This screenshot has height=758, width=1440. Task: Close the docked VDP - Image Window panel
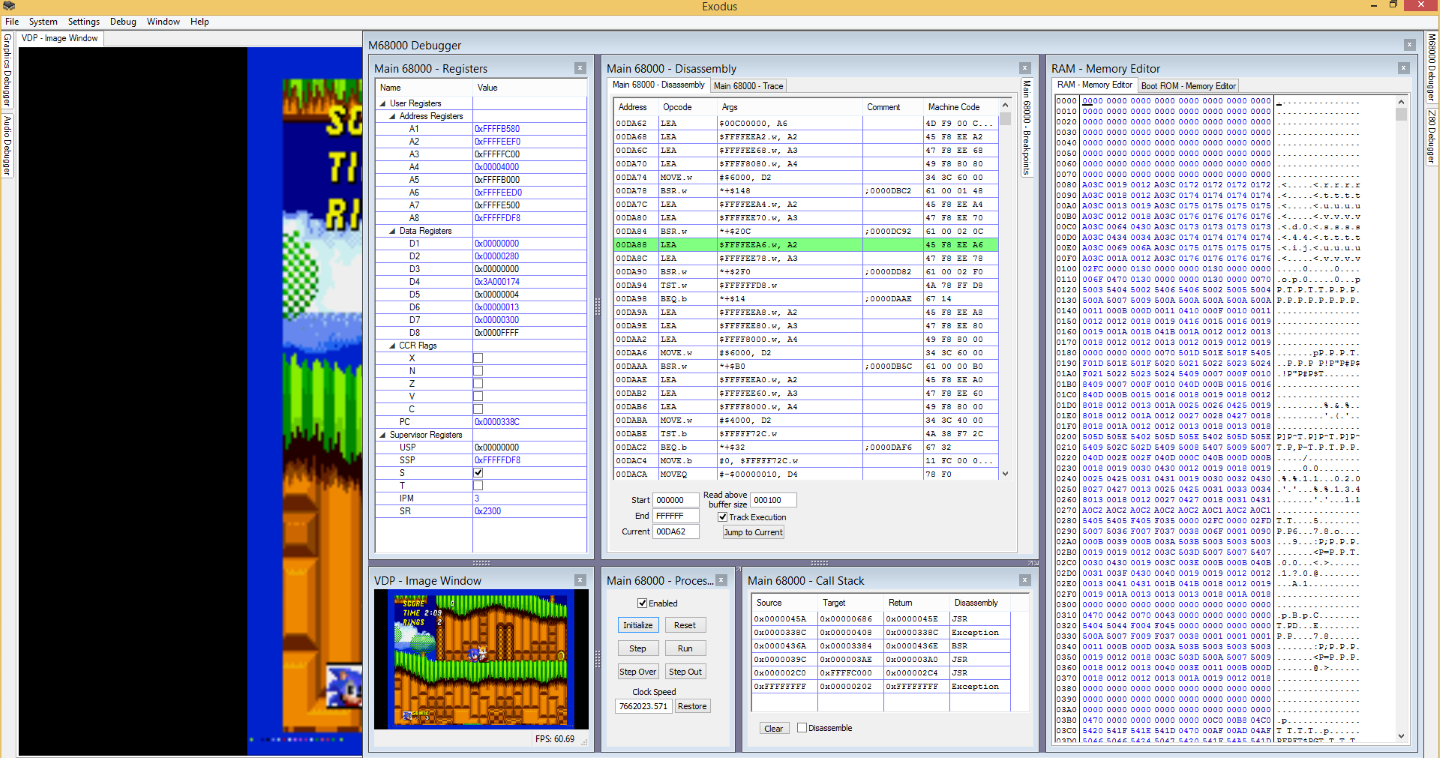[580, 580]
